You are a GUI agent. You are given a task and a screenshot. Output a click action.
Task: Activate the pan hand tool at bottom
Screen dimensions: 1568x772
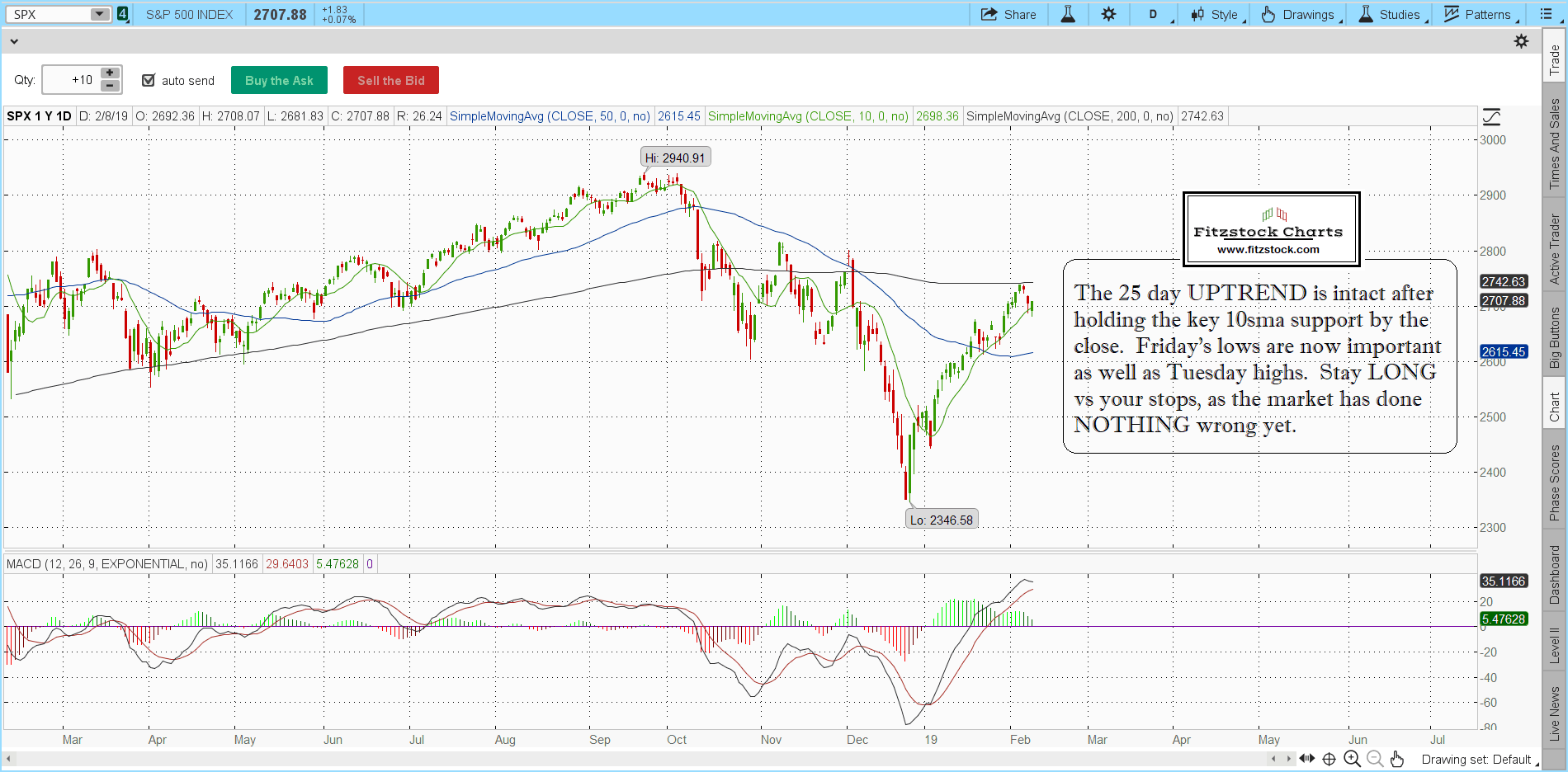(x=1396, y=759)
